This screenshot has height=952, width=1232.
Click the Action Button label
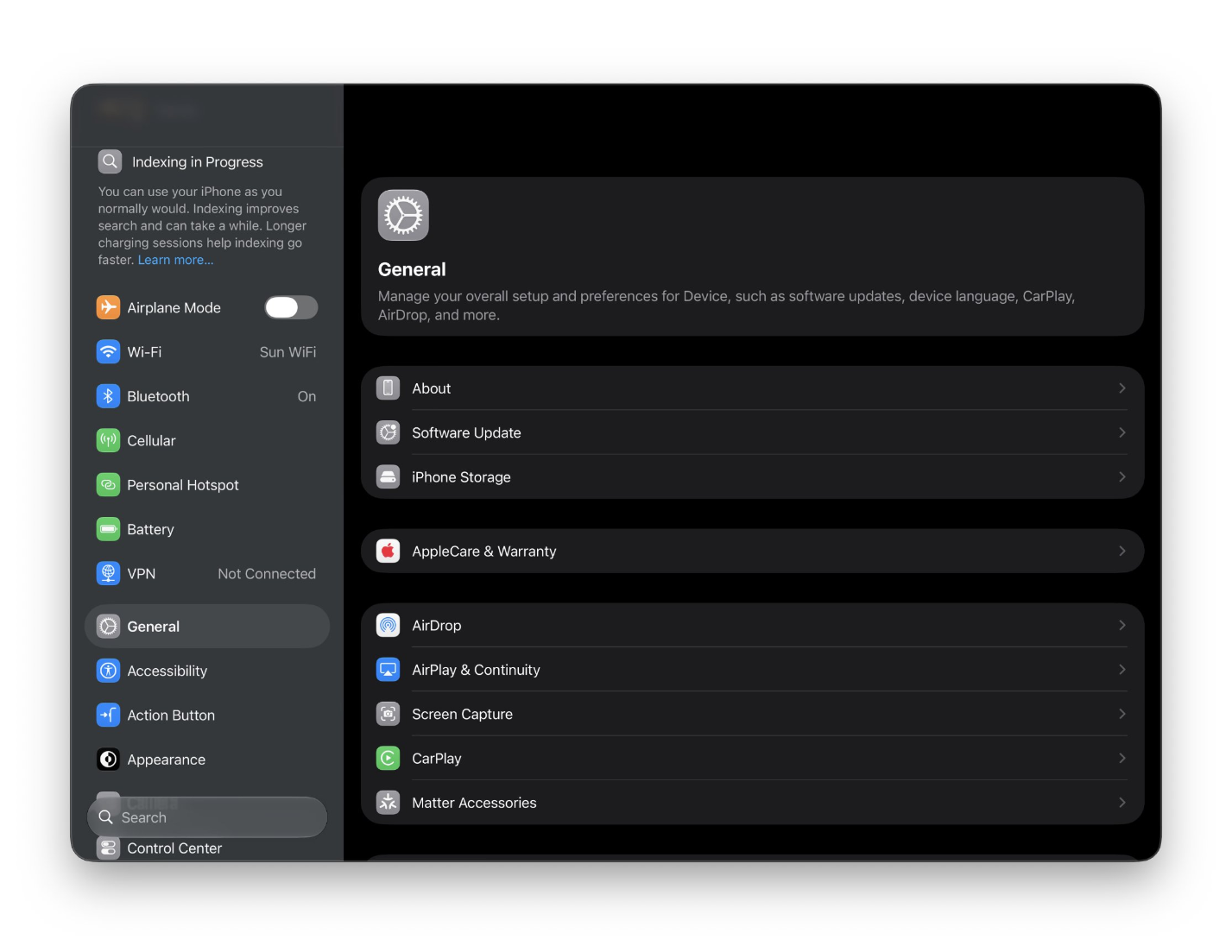tap(171, 716)
